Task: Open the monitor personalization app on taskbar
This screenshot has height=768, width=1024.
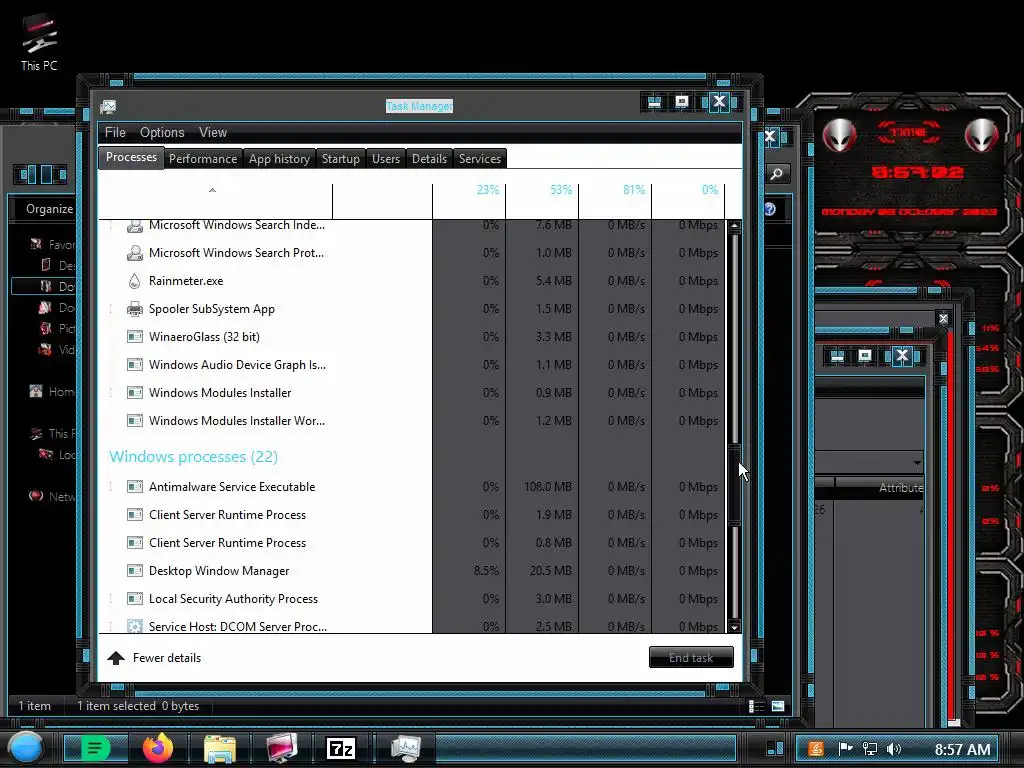Action: (282, 748)
